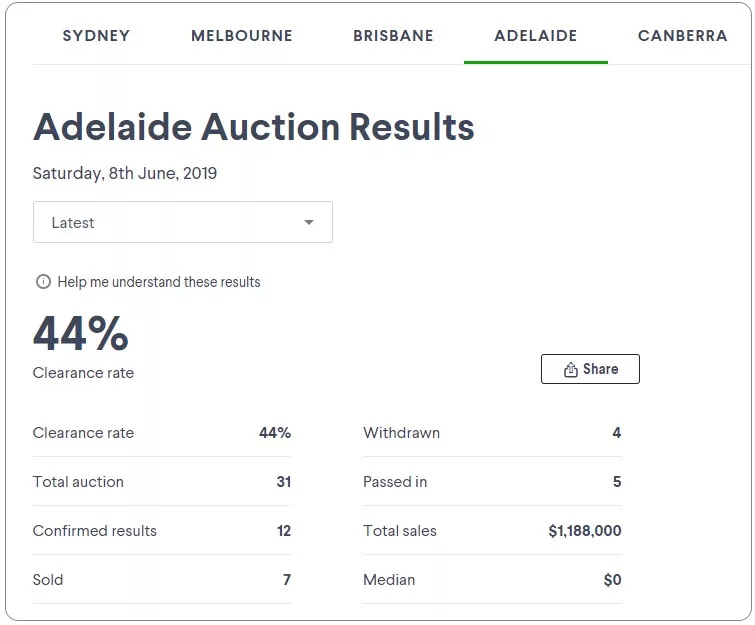Click the dropdown arrow in Latest selector
Viewport: 755px width, 625px height.
tap(309, 222)
